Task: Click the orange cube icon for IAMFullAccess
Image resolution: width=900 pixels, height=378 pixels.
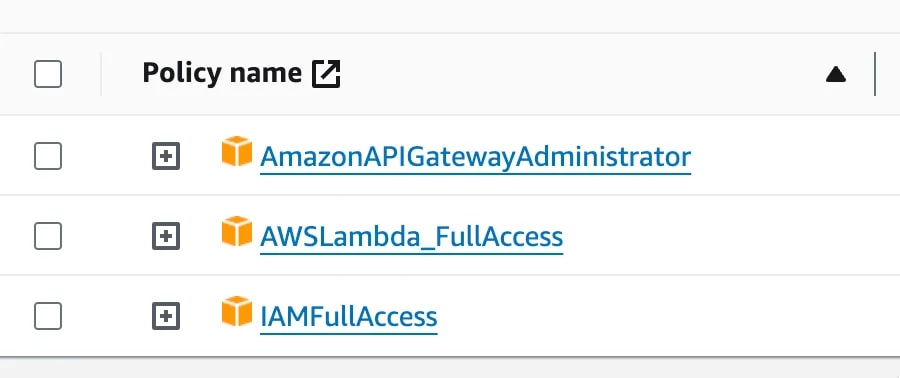Action: [x=237, y=311]
